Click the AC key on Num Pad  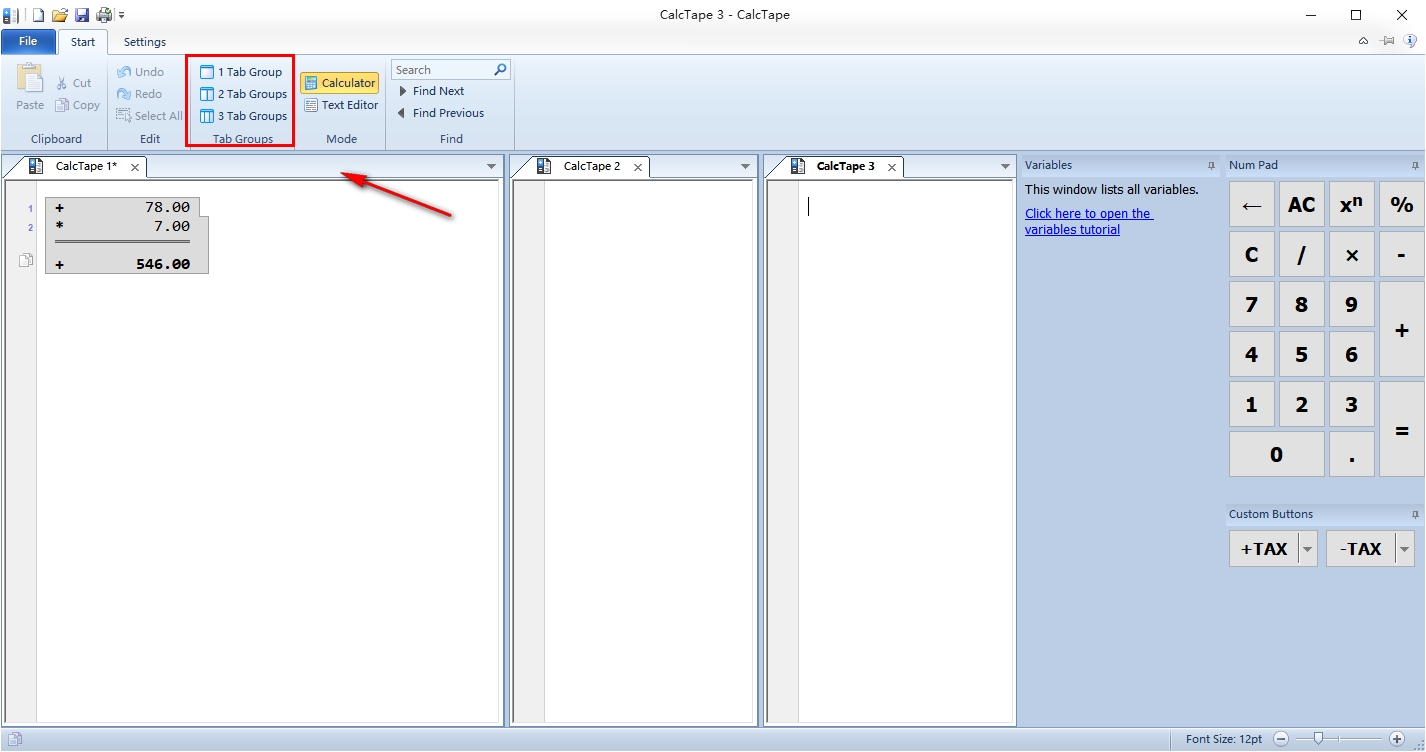(x=1301, y=204)
